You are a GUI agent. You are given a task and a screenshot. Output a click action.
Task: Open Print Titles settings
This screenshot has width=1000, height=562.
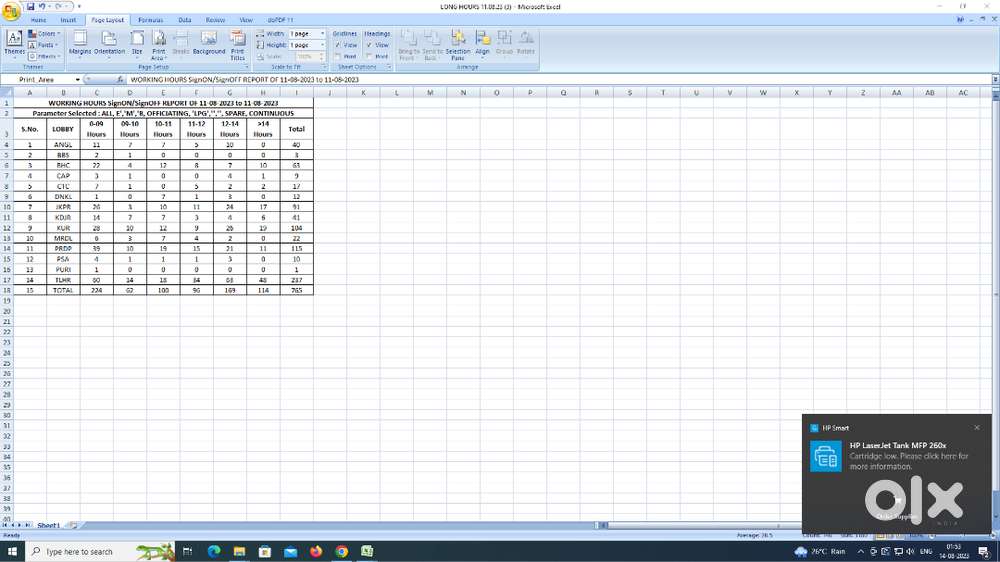[237, 44]
